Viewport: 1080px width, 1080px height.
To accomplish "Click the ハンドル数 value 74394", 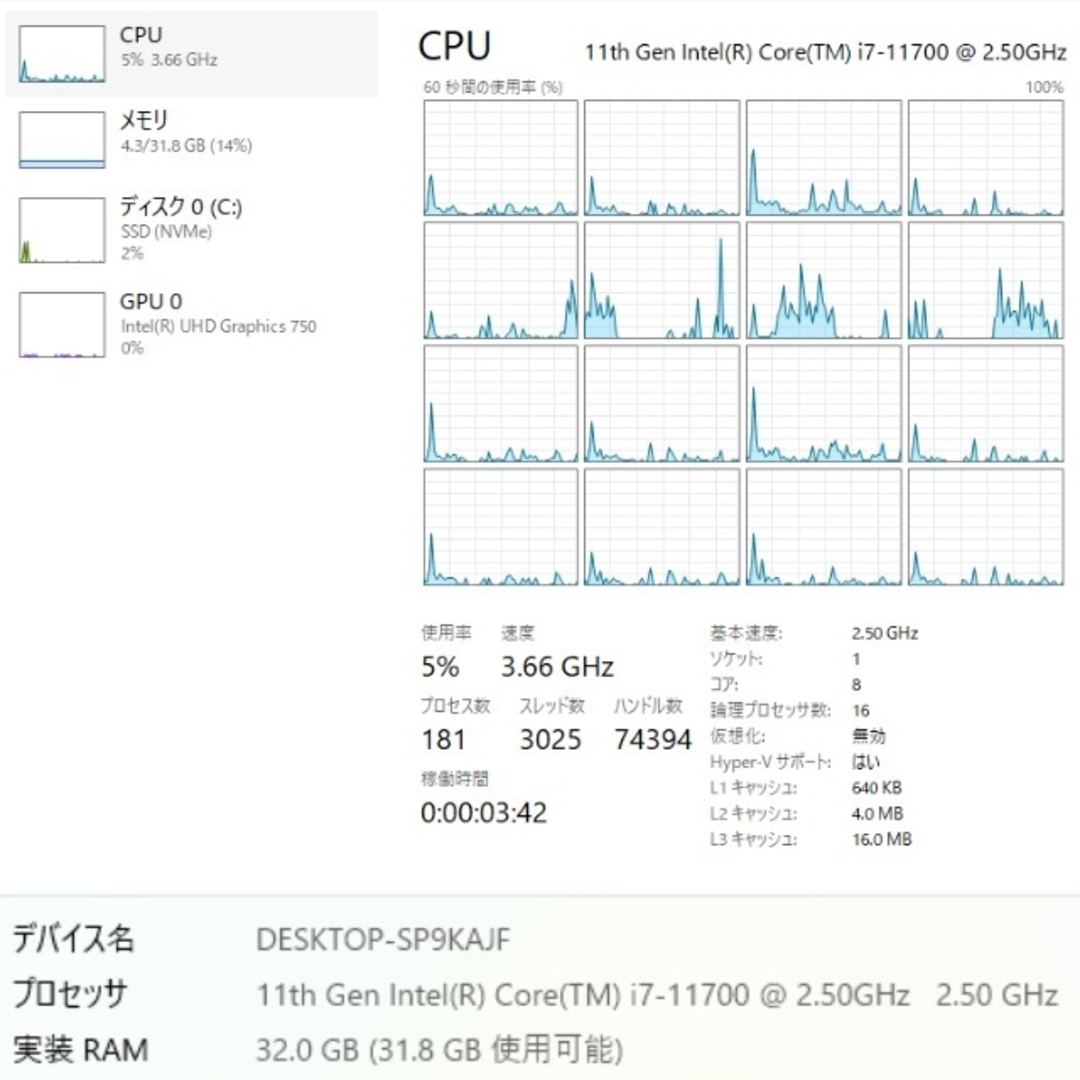I will point(652,740).
